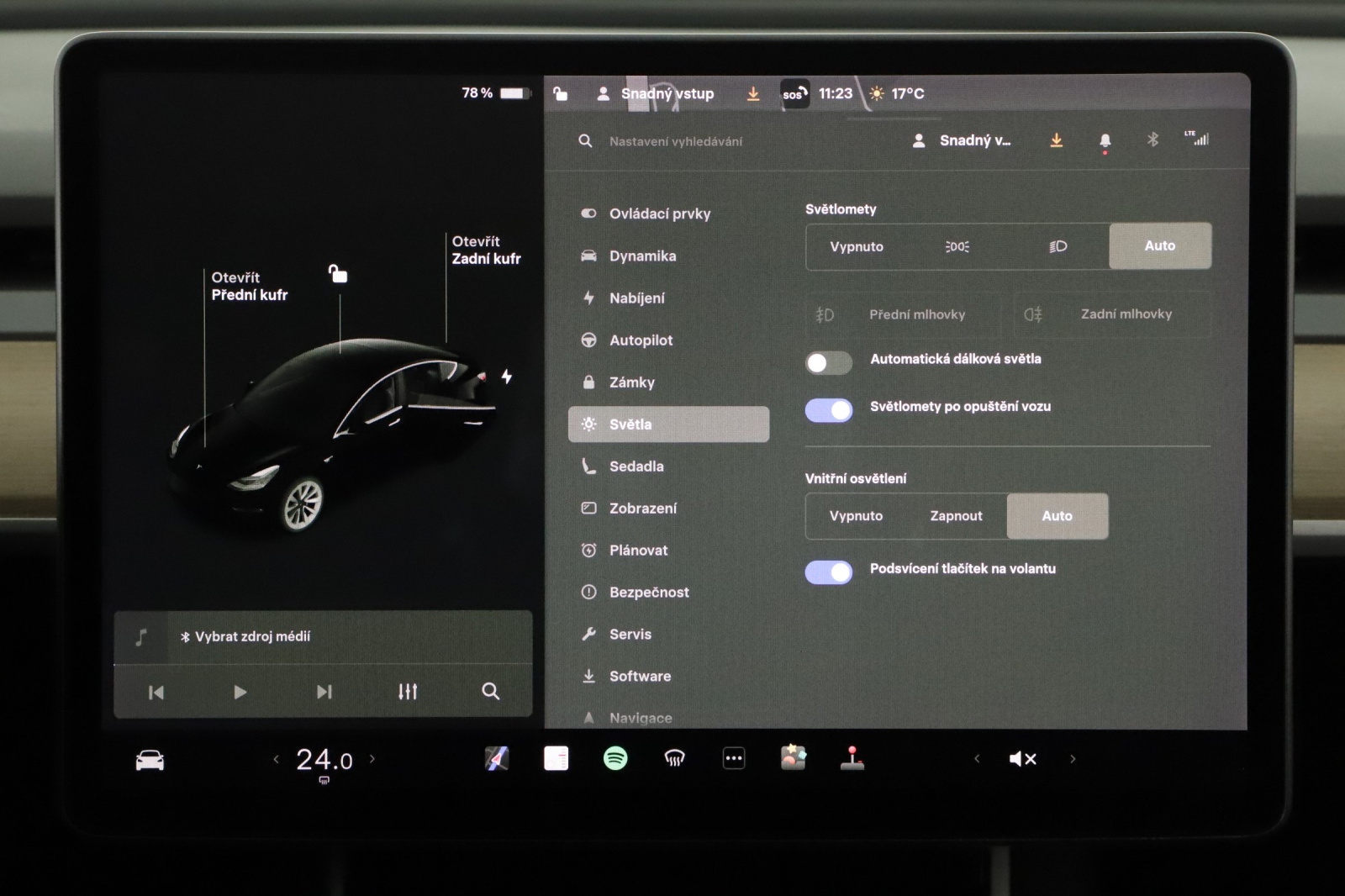1345x896 pixels.
Task: Enable Automatická dálková světla toggle
Action: pos(828,362)
